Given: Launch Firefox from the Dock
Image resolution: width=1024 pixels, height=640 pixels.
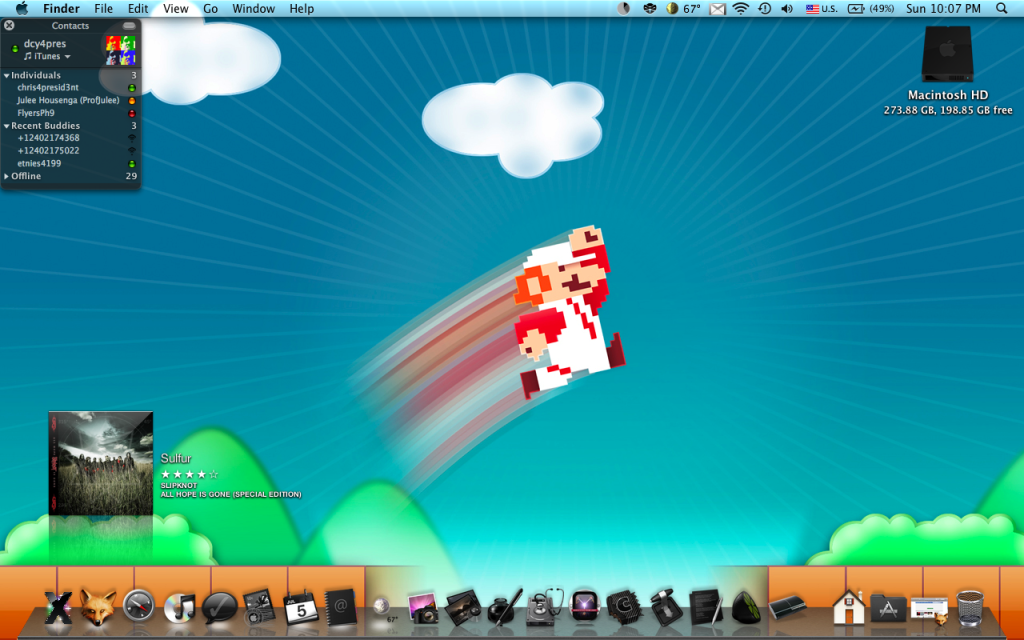Looking at the screenshot, I should (98, 606).
